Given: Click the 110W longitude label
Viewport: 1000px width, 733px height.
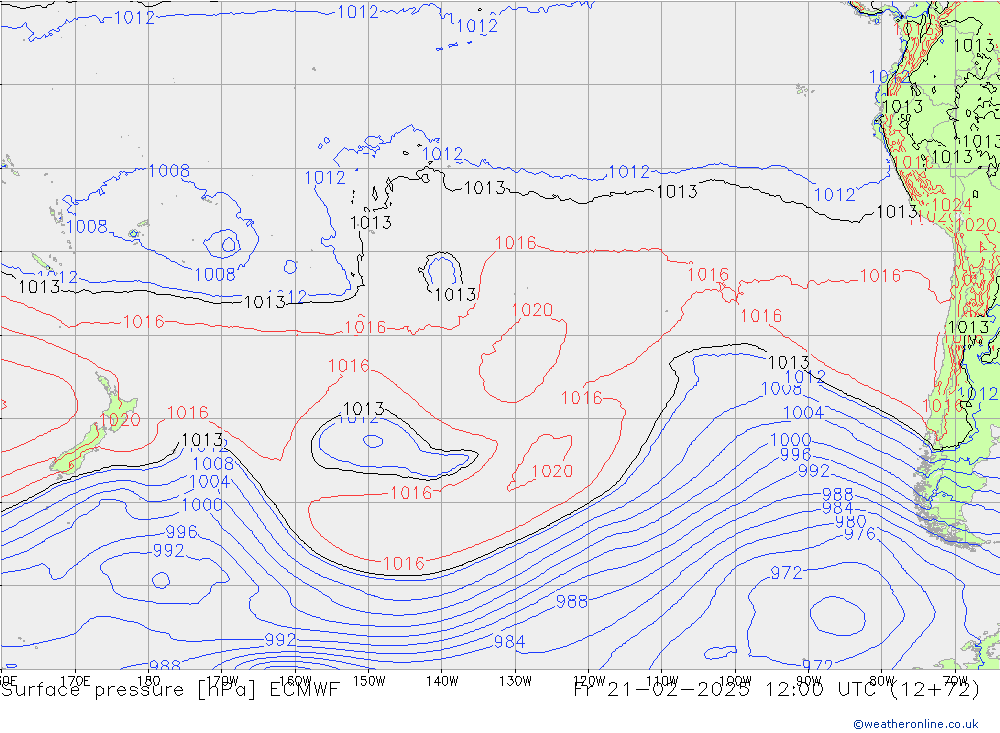Looking at the screenshot, I should 662,681.
